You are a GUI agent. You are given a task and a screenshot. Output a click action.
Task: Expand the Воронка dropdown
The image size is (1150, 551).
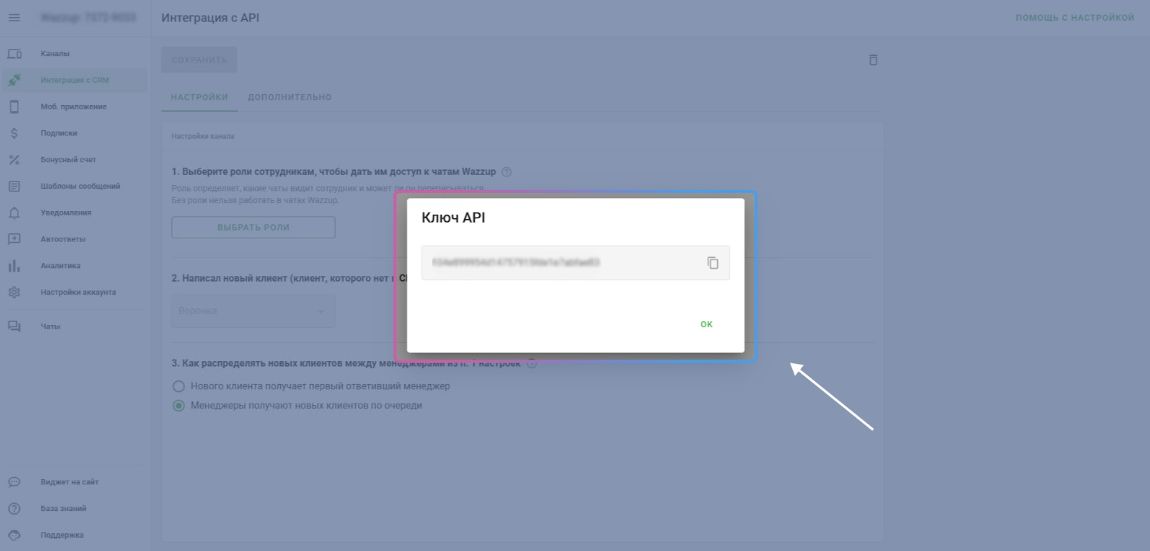click(x=253, y=311)
